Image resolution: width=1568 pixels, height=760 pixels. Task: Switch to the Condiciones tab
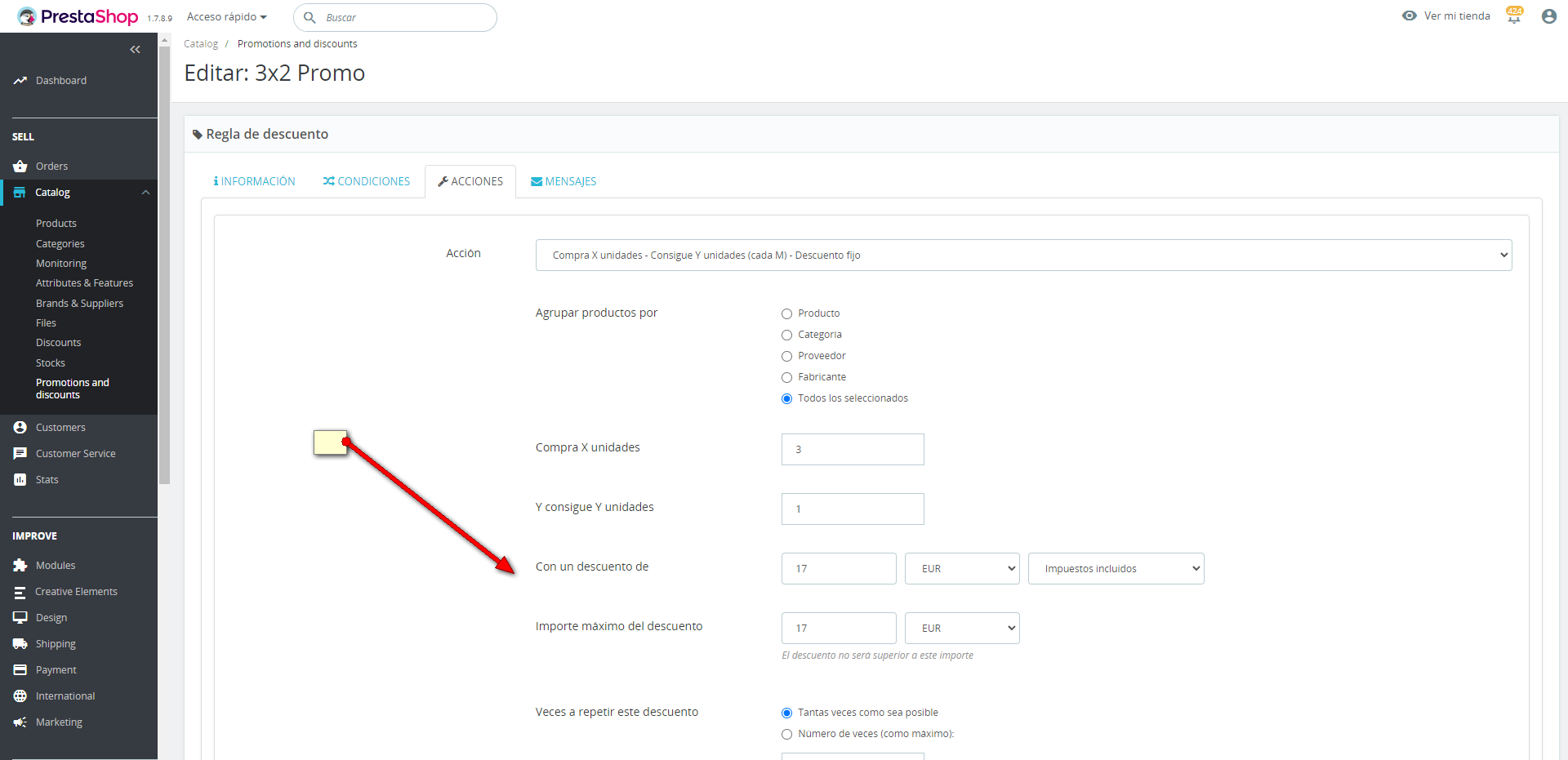click(367, 181)
